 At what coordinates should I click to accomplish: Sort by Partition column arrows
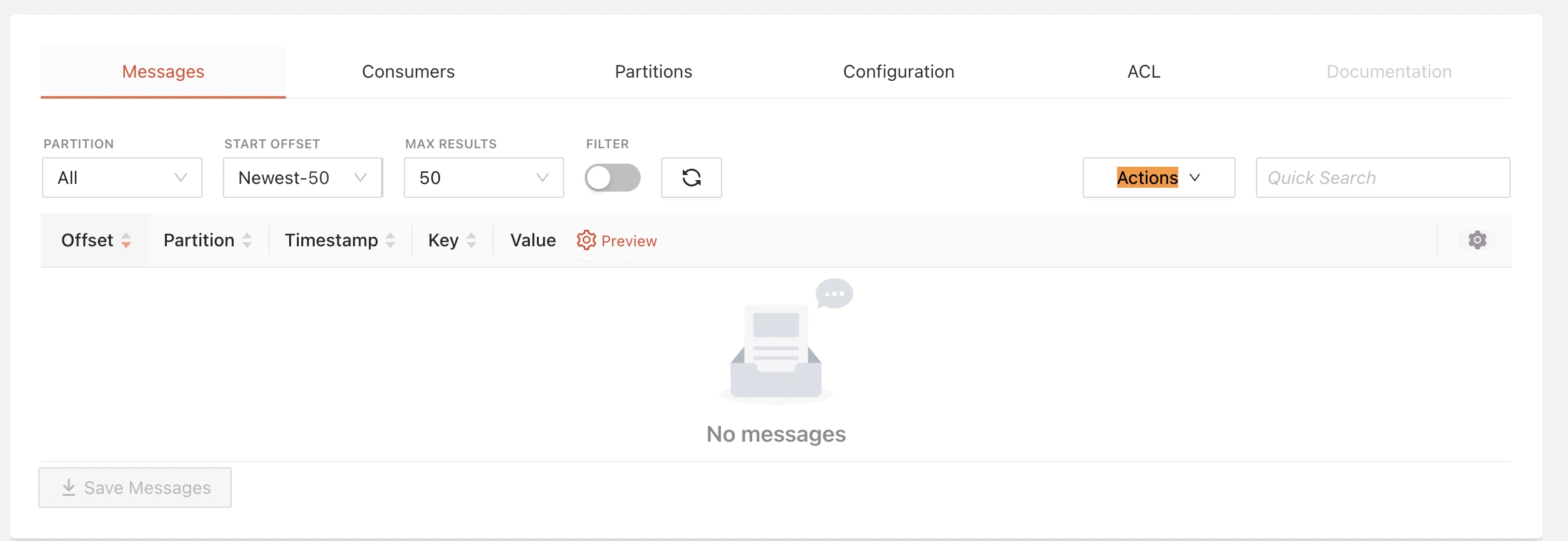[x=247, y=240]
